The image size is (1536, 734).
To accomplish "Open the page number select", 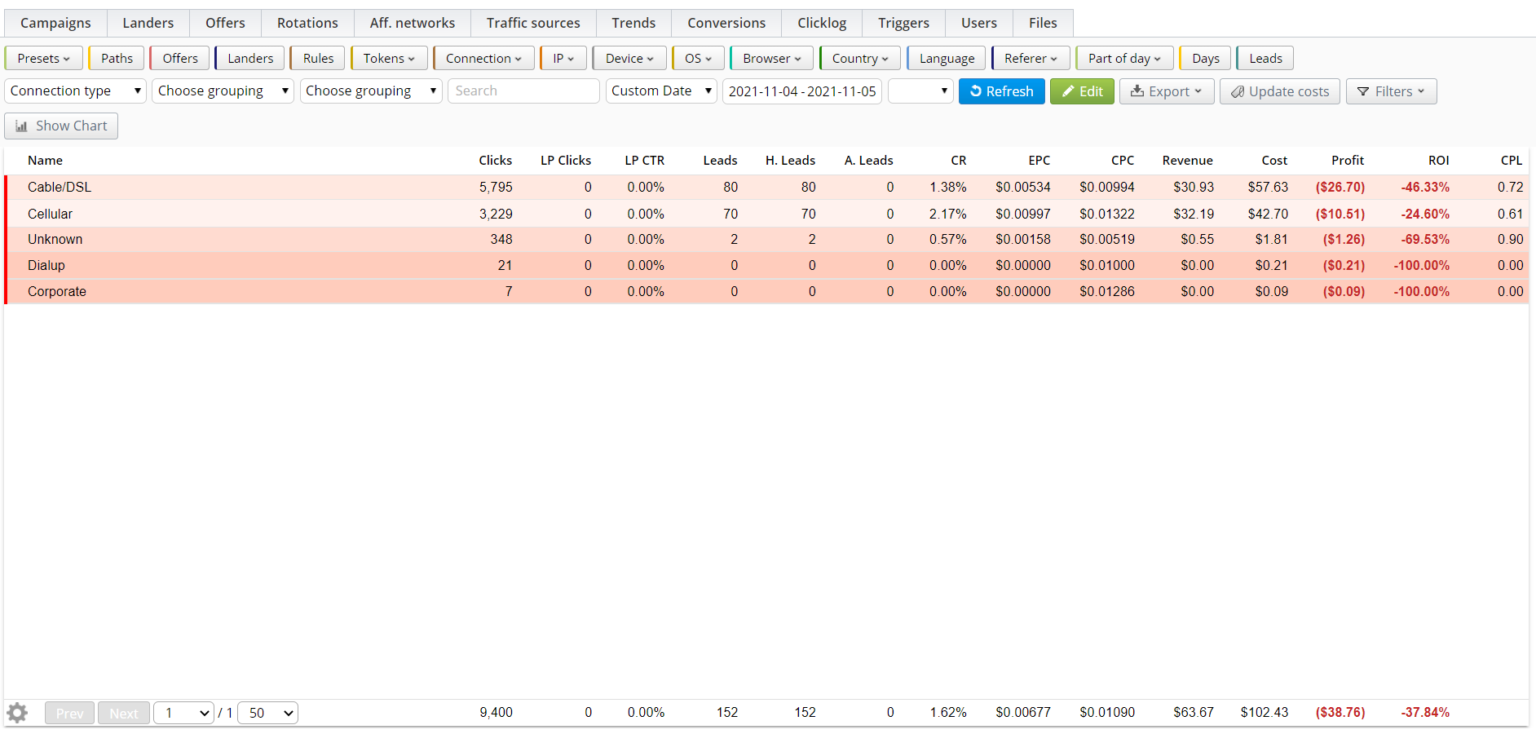I will 183,713.
